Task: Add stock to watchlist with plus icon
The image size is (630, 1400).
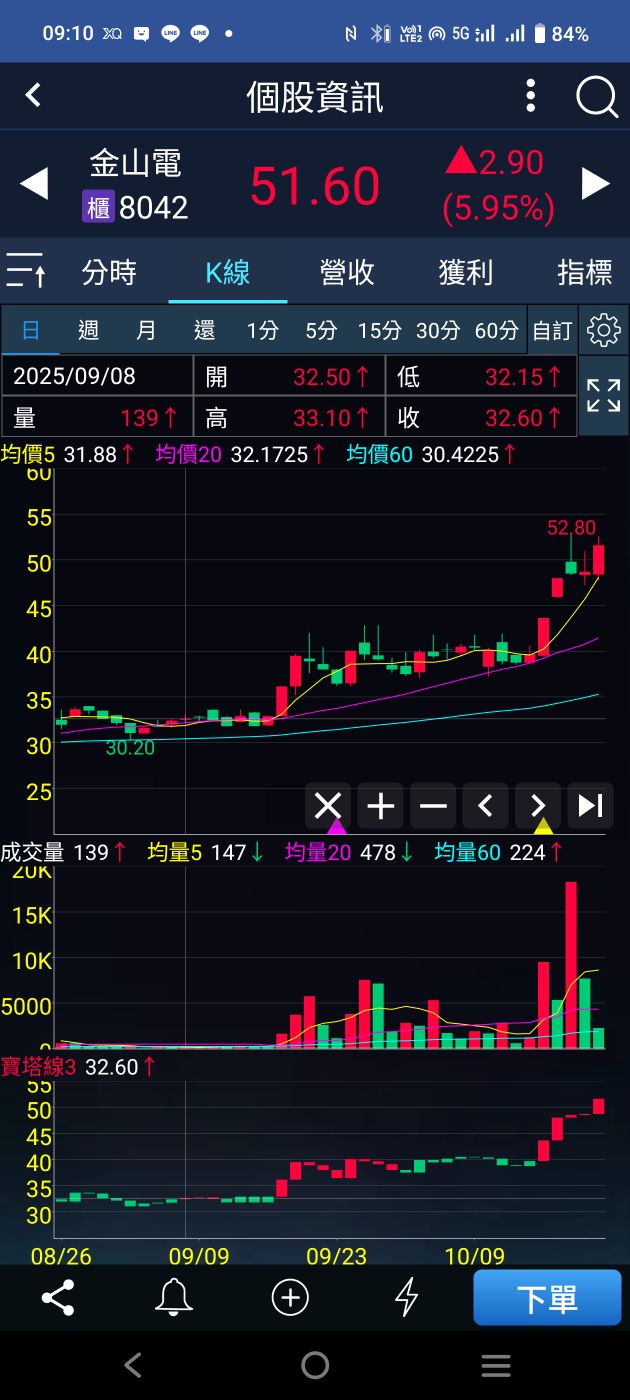Action: point(290,1298)
